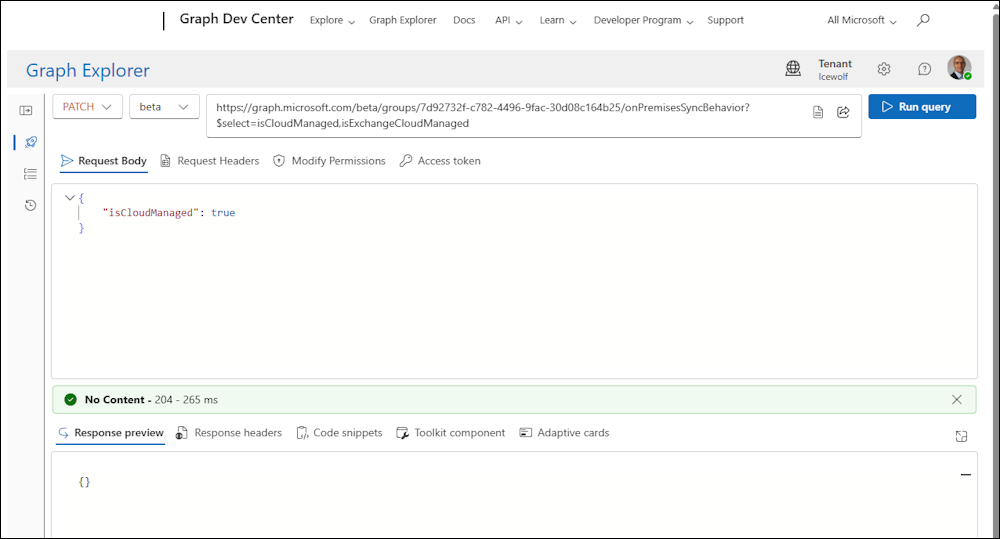Open the history icon in the sidebar
Screen dimensions: 1000x539
[30, 205]
